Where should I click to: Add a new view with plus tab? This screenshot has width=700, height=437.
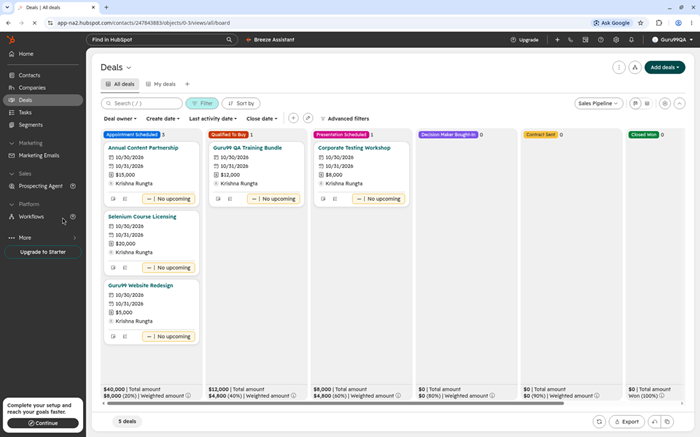188,84
